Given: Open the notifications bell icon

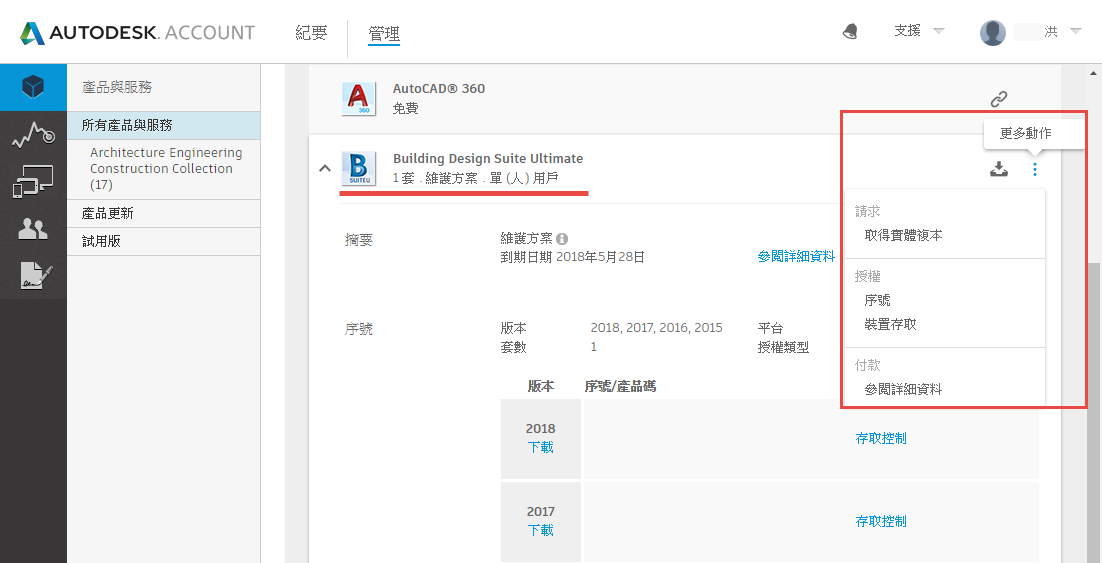Looking at the screenshot, I should click(850, 32).
